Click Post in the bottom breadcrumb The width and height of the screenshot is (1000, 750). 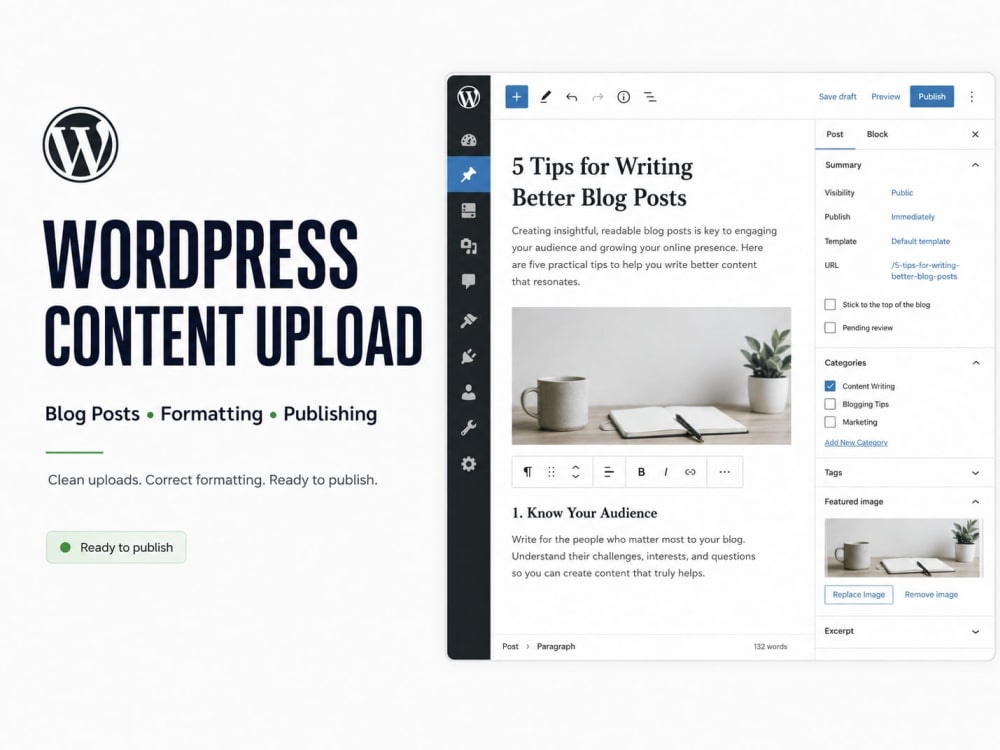coord(510,646)
